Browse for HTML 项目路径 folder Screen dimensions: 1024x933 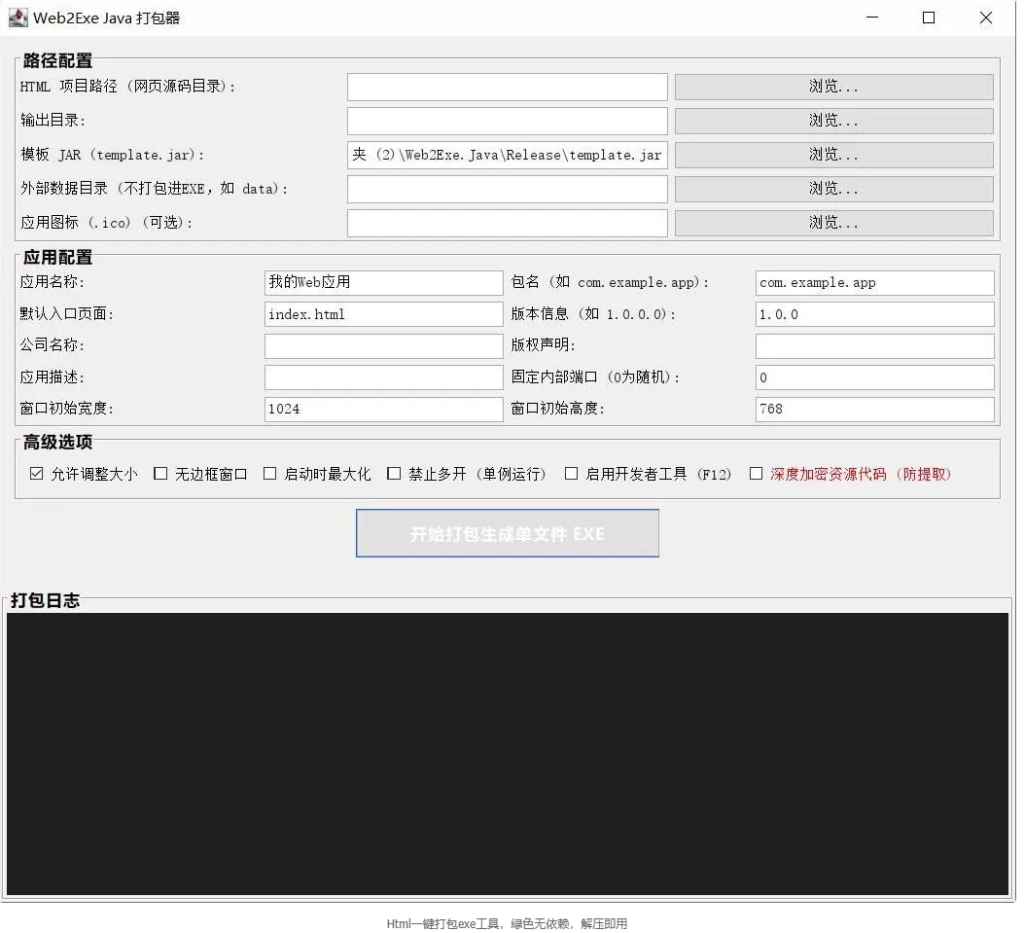click(834, 86)
